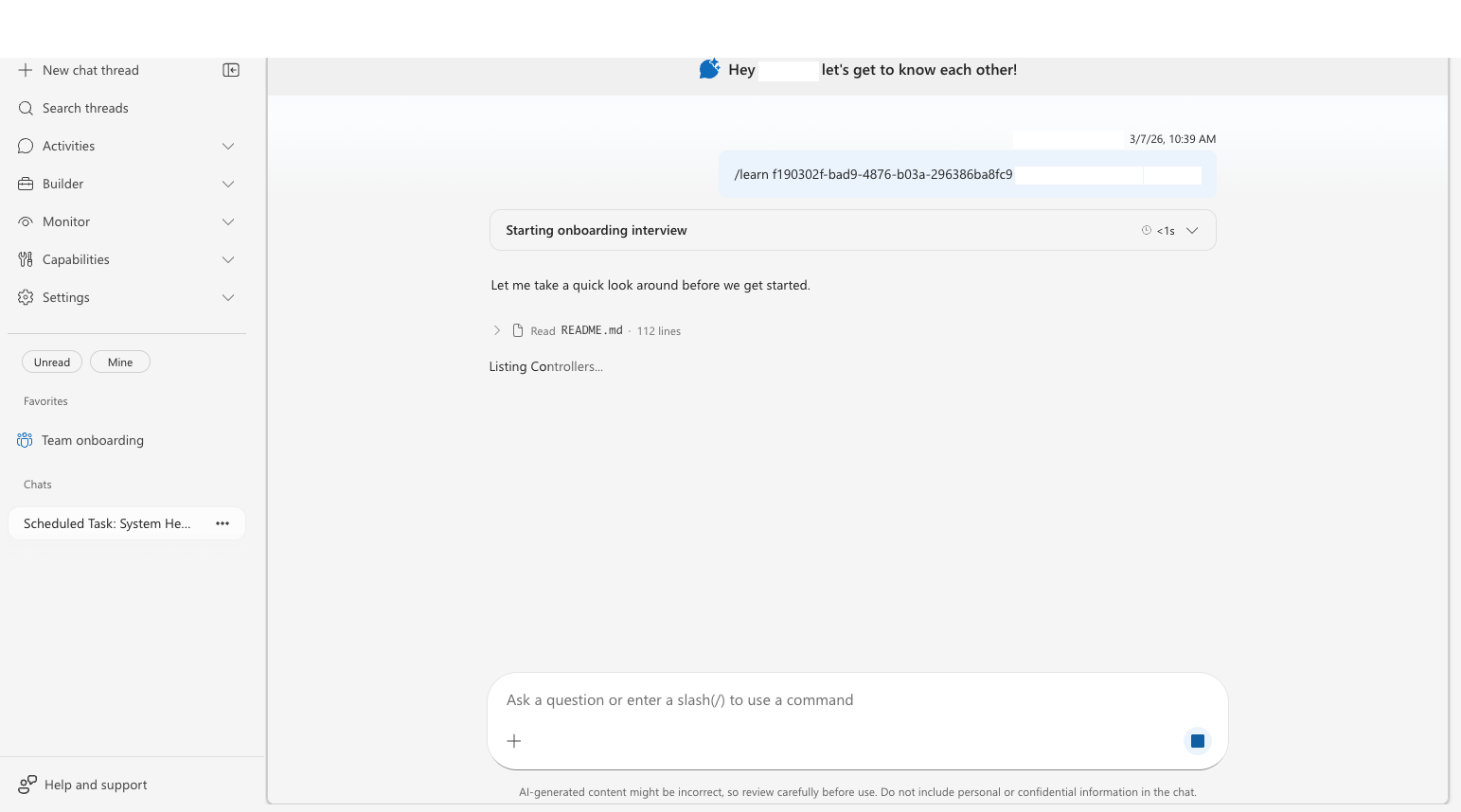This screenshot has width=1461, height=812.
Task: Click the Chats section label
Action: coord(38,485)
